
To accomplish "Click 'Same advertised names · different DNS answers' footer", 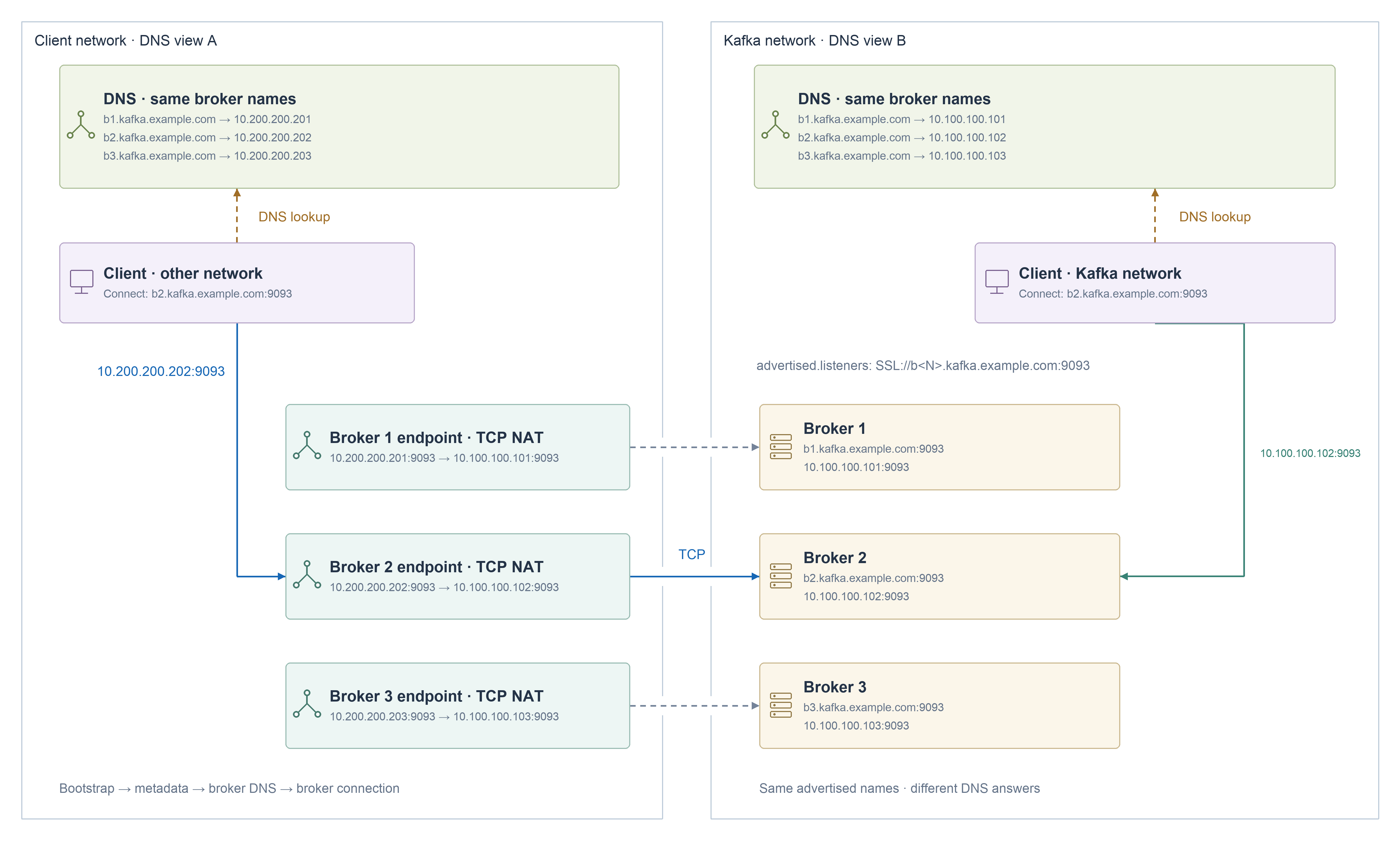I will 899,789.
